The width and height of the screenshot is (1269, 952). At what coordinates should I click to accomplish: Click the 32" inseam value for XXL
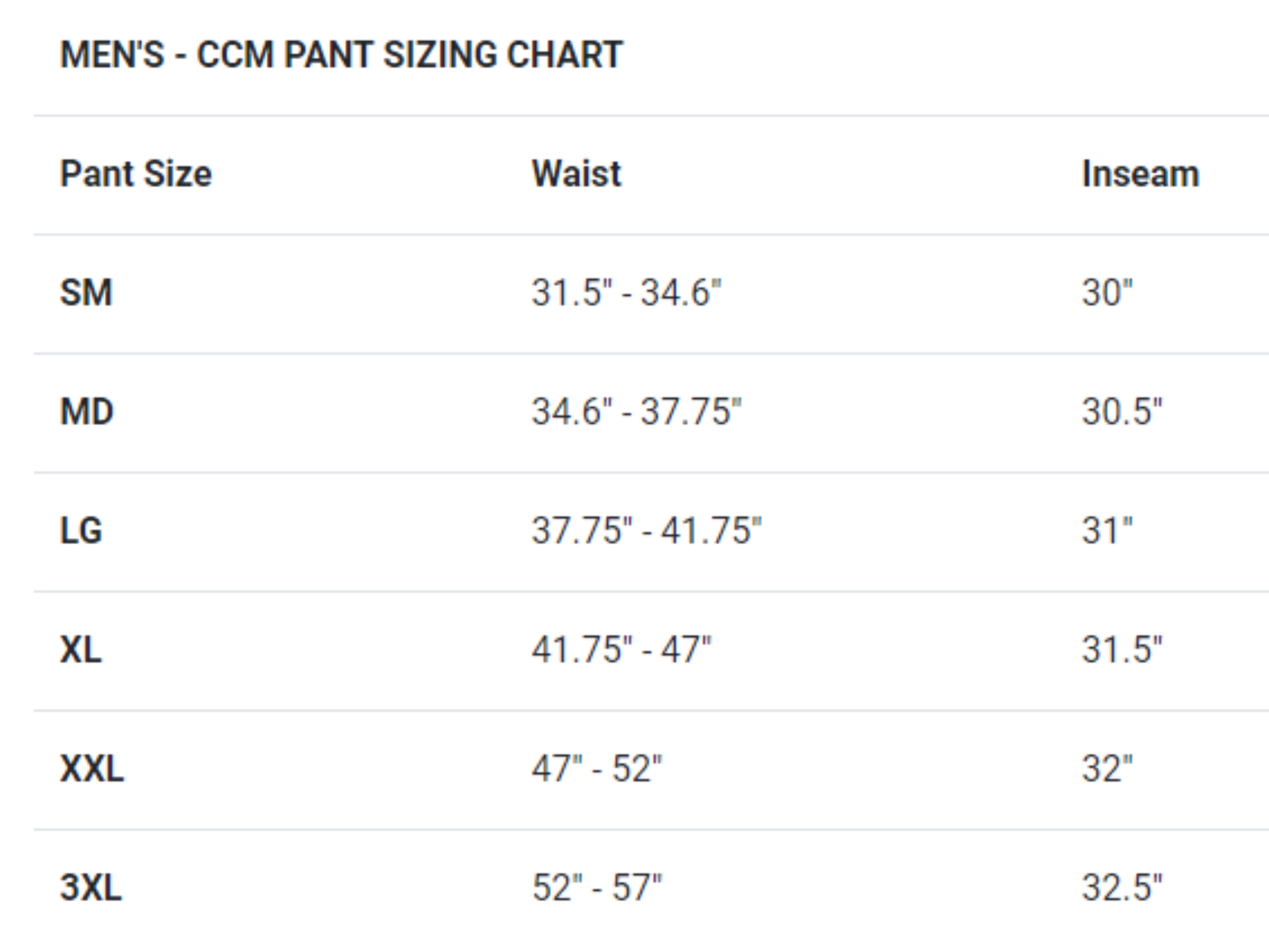click(x=1107, y=769)
